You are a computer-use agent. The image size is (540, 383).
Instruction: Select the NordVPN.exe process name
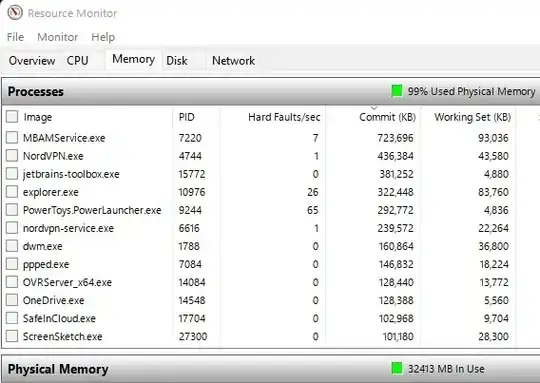pos(53,156)
